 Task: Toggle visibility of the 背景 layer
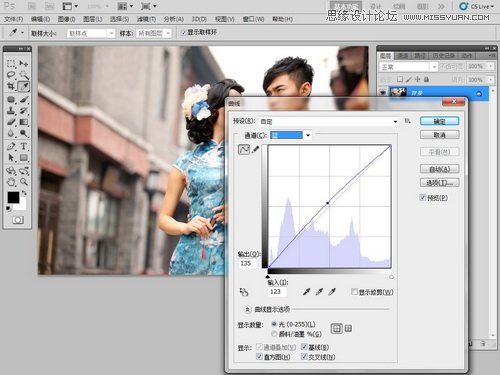pyautogui.click(x=383, y=93)
